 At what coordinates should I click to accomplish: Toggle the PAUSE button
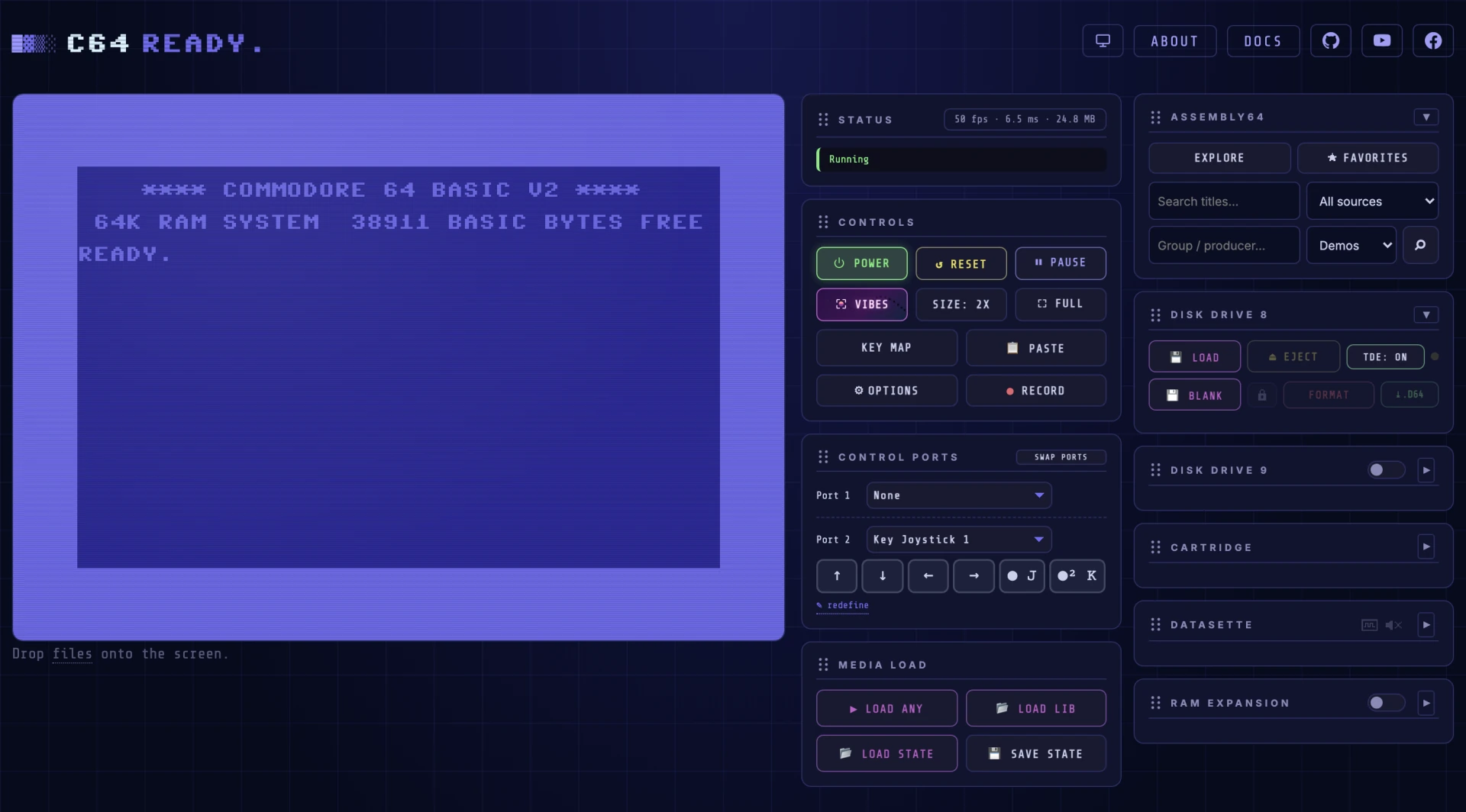(1061, 263)
